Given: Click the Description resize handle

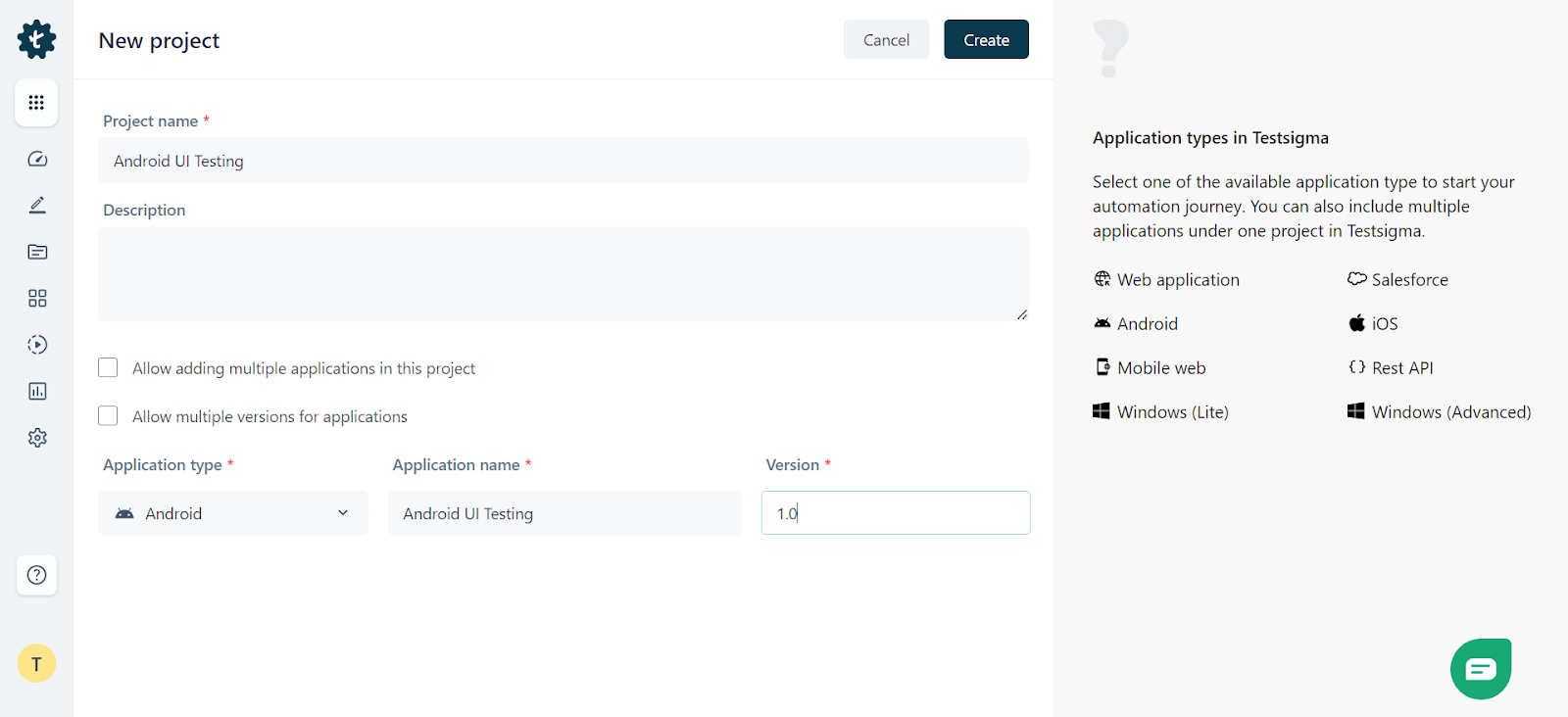Looking at the screenshot, I should pos(1022,314).
